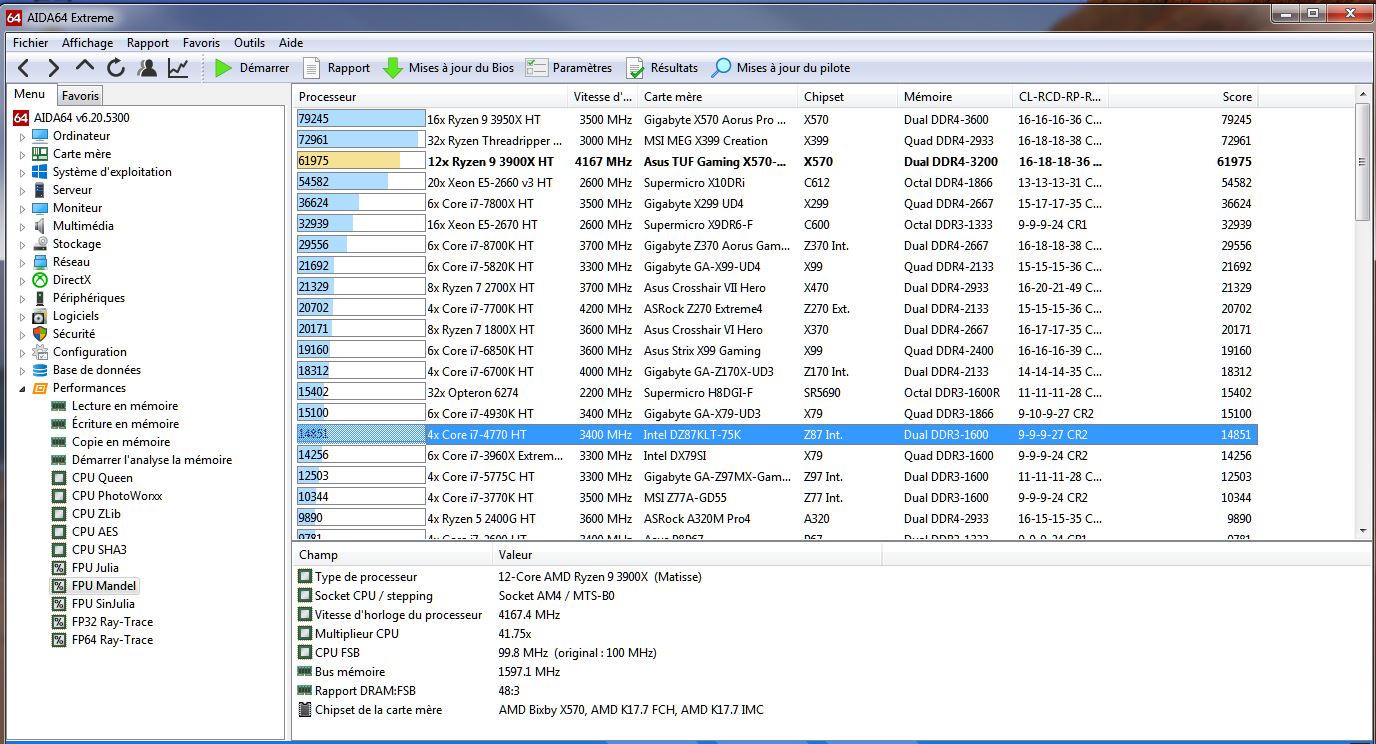Click the back navigation arrow in toolbar
This screenshot has height=744, width=1376.
coord(24,68)
